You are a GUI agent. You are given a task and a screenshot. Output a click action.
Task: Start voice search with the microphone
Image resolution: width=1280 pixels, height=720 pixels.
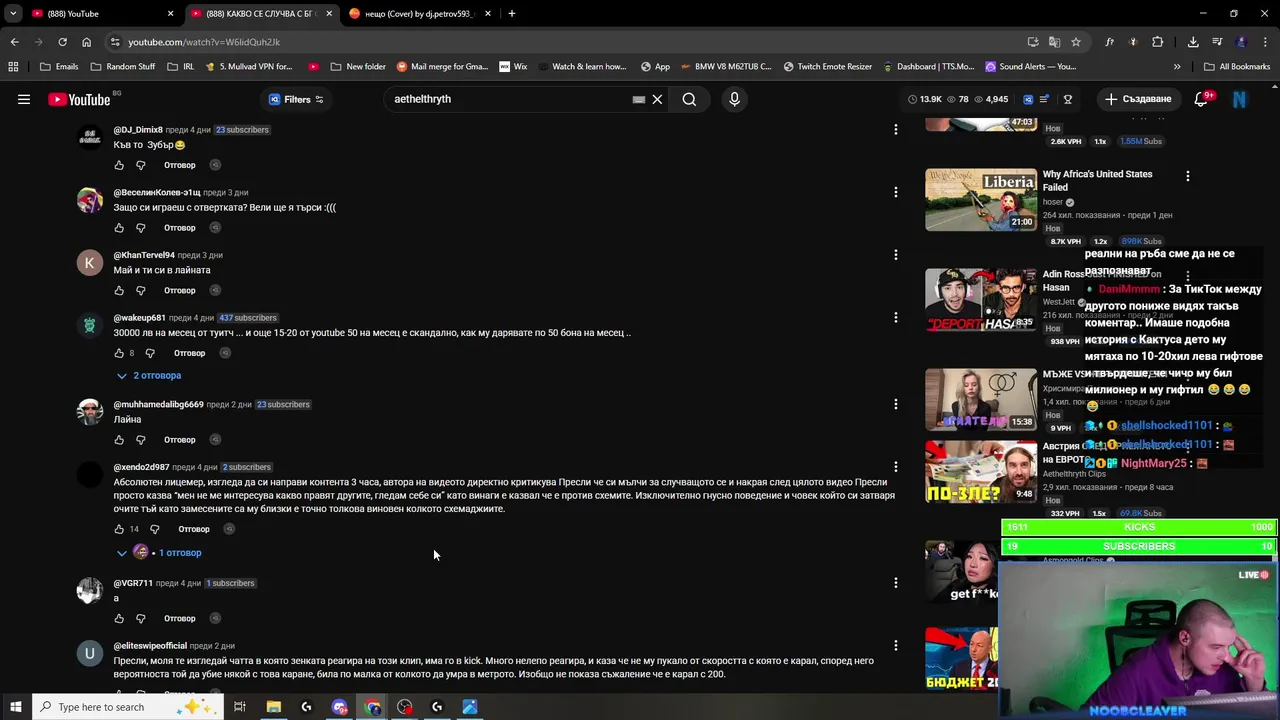tap(734, 99)
